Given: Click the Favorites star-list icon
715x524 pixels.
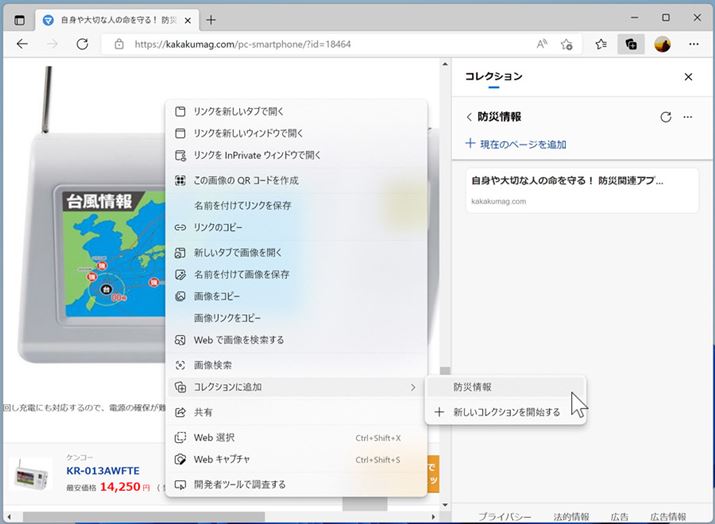Looking at the screenshot, I should [600, 44].
